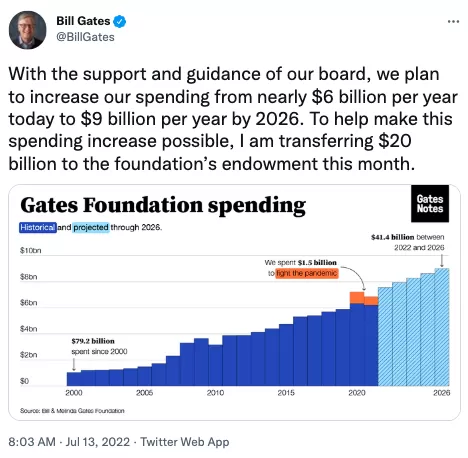Screen dimensions: 468x458
Task: Click the 2026 projected spending bar
Action: 442,327
